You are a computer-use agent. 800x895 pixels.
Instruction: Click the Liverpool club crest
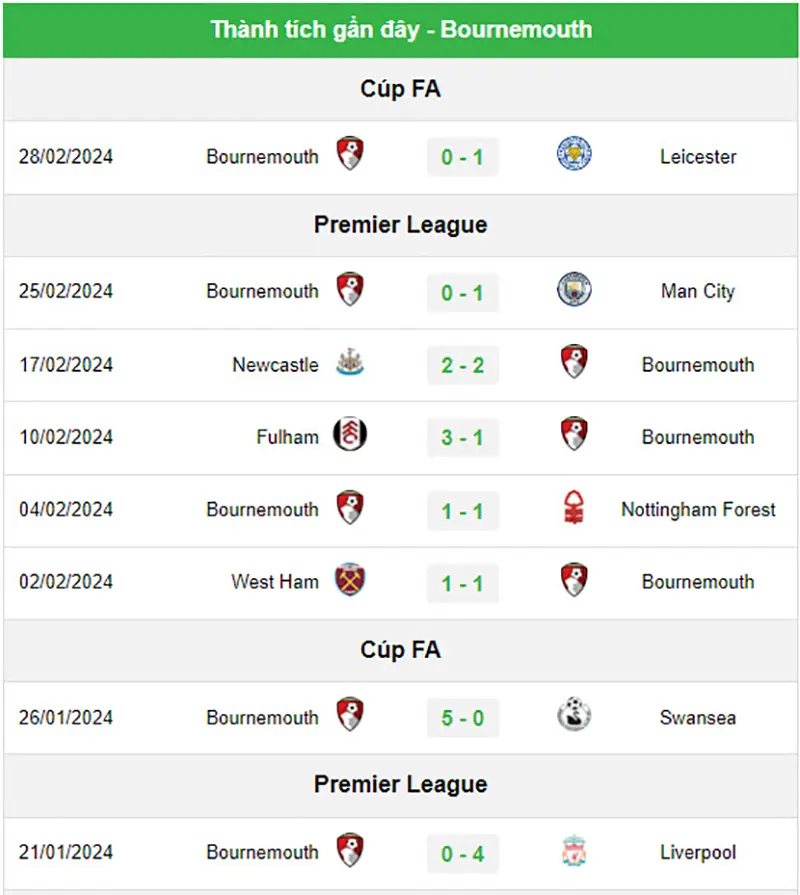574,850
